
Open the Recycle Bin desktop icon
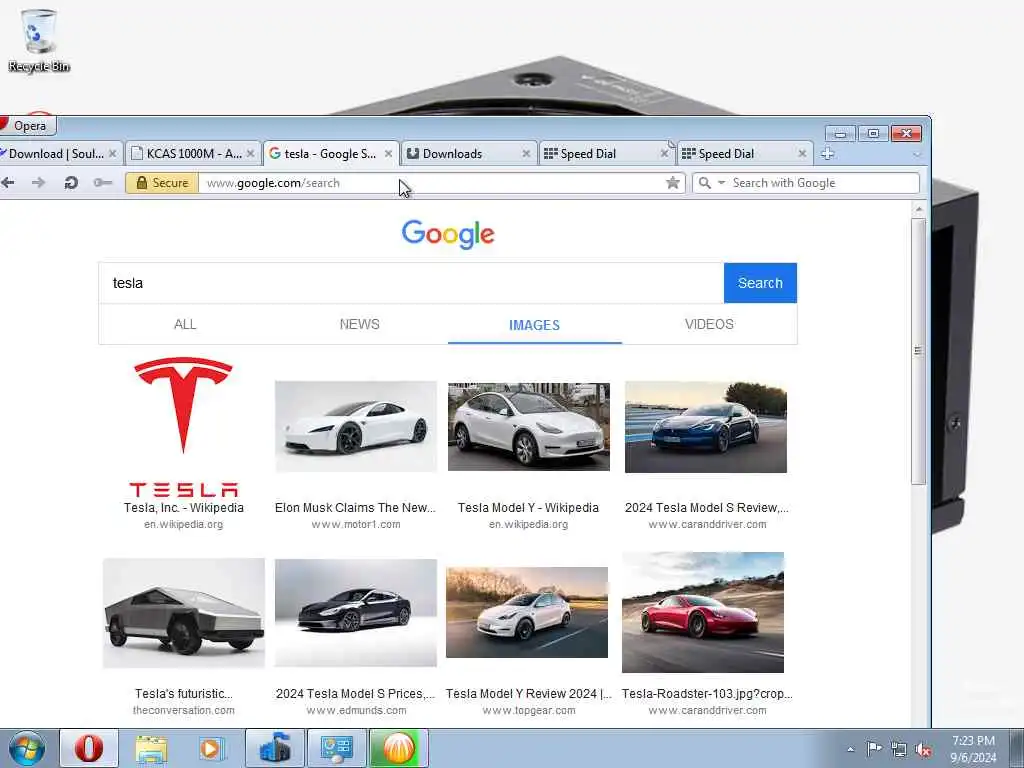click(x=39, y=40)
